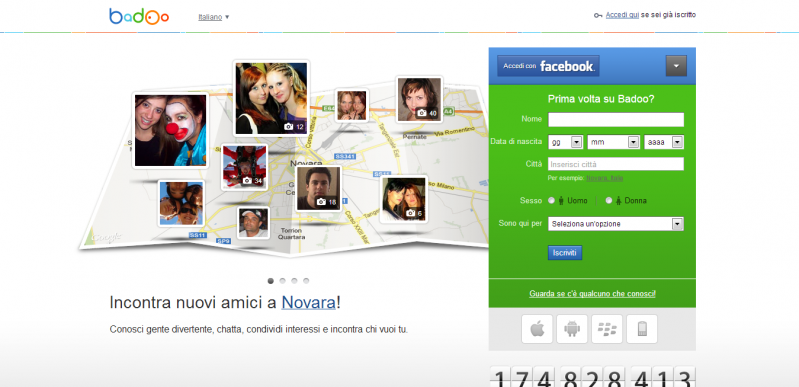Open the clown photo thumbnail on map
The height and width of the screenshot is (387, 799).
(170, 130)
